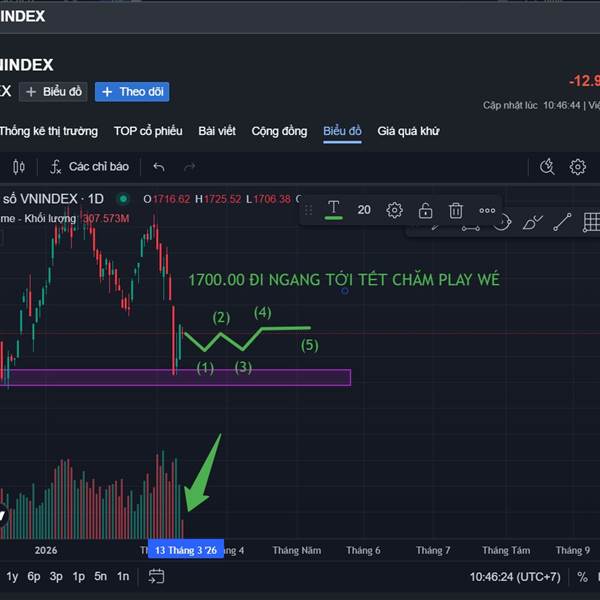
Task: Undo the last chart action
Action: click(159, 167)
